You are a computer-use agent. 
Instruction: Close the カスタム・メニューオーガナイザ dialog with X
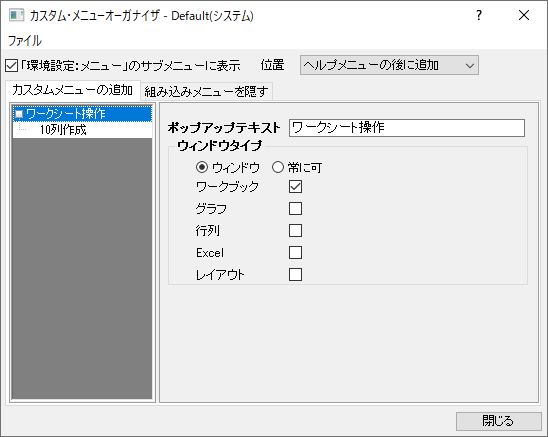tap(524, 15)
